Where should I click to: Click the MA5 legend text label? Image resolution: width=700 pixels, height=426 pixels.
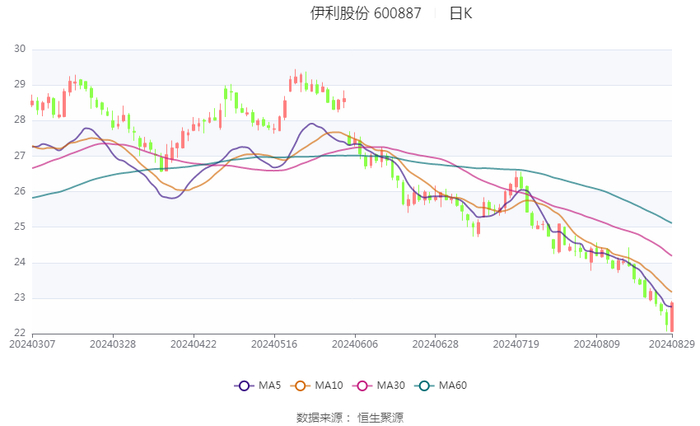coord(270,386)
